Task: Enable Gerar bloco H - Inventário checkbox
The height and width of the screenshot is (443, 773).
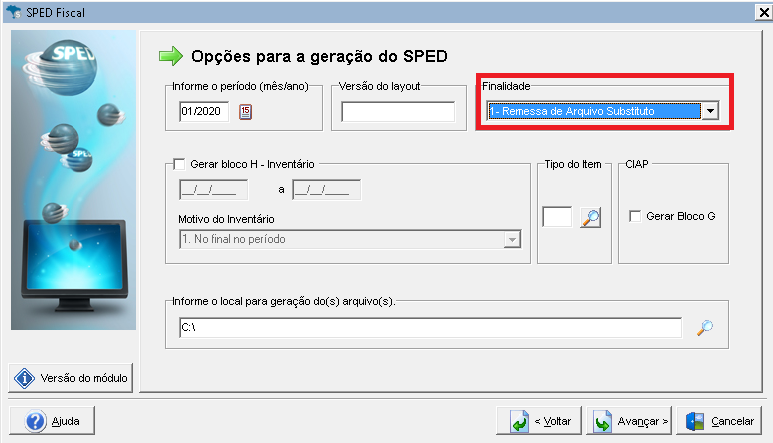Action: pos(179,164)
